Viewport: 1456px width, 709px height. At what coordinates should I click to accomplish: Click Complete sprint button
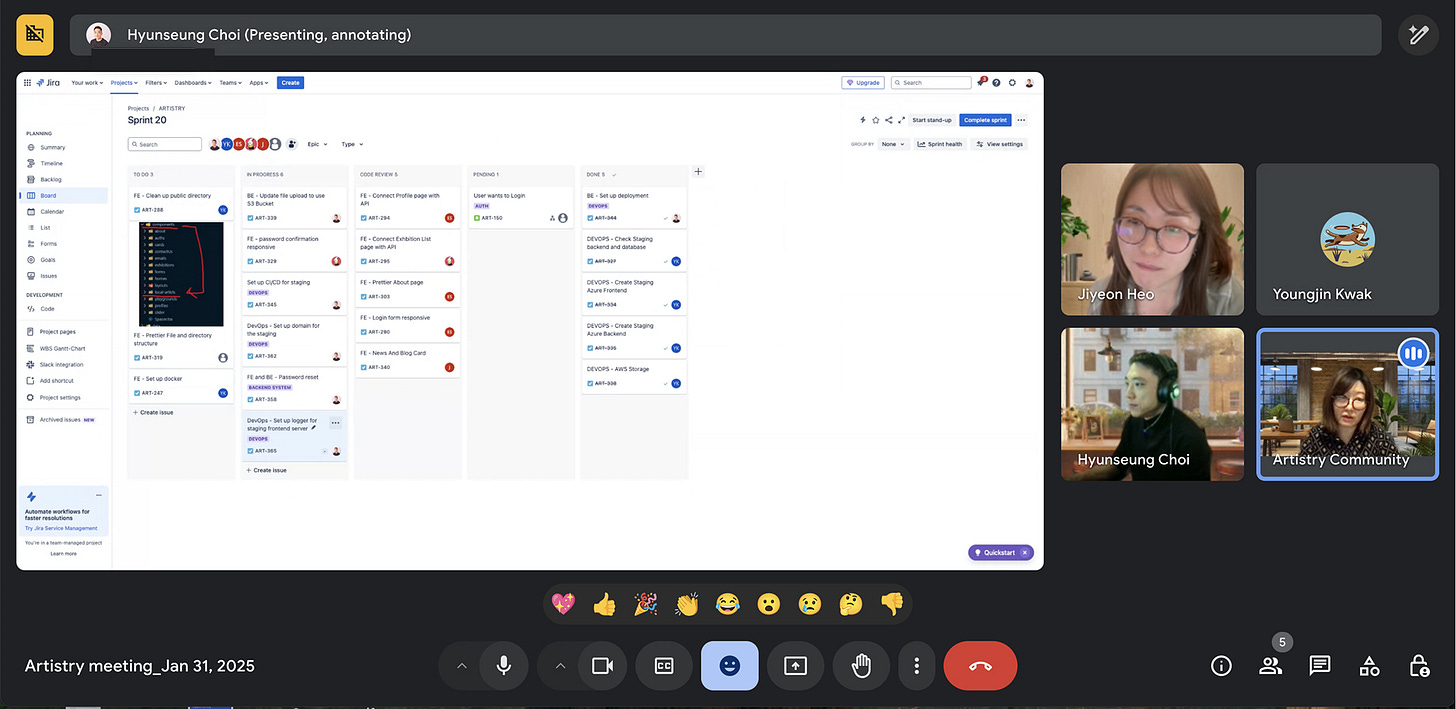pyautogui.click(x=985, y=120)
